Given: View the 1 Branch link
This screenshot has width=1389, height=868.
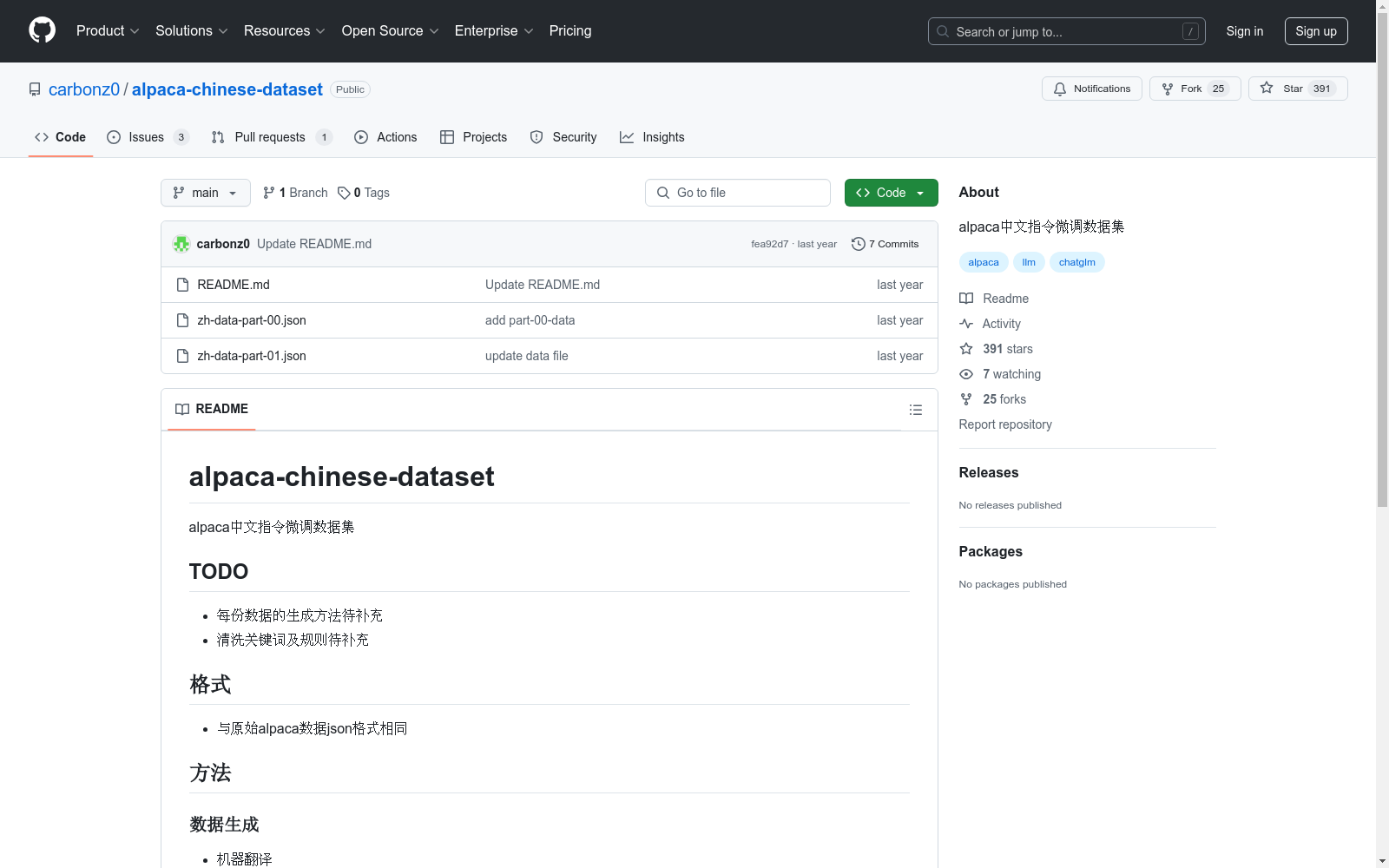Looking at the screenshot, I should point(295,193).
